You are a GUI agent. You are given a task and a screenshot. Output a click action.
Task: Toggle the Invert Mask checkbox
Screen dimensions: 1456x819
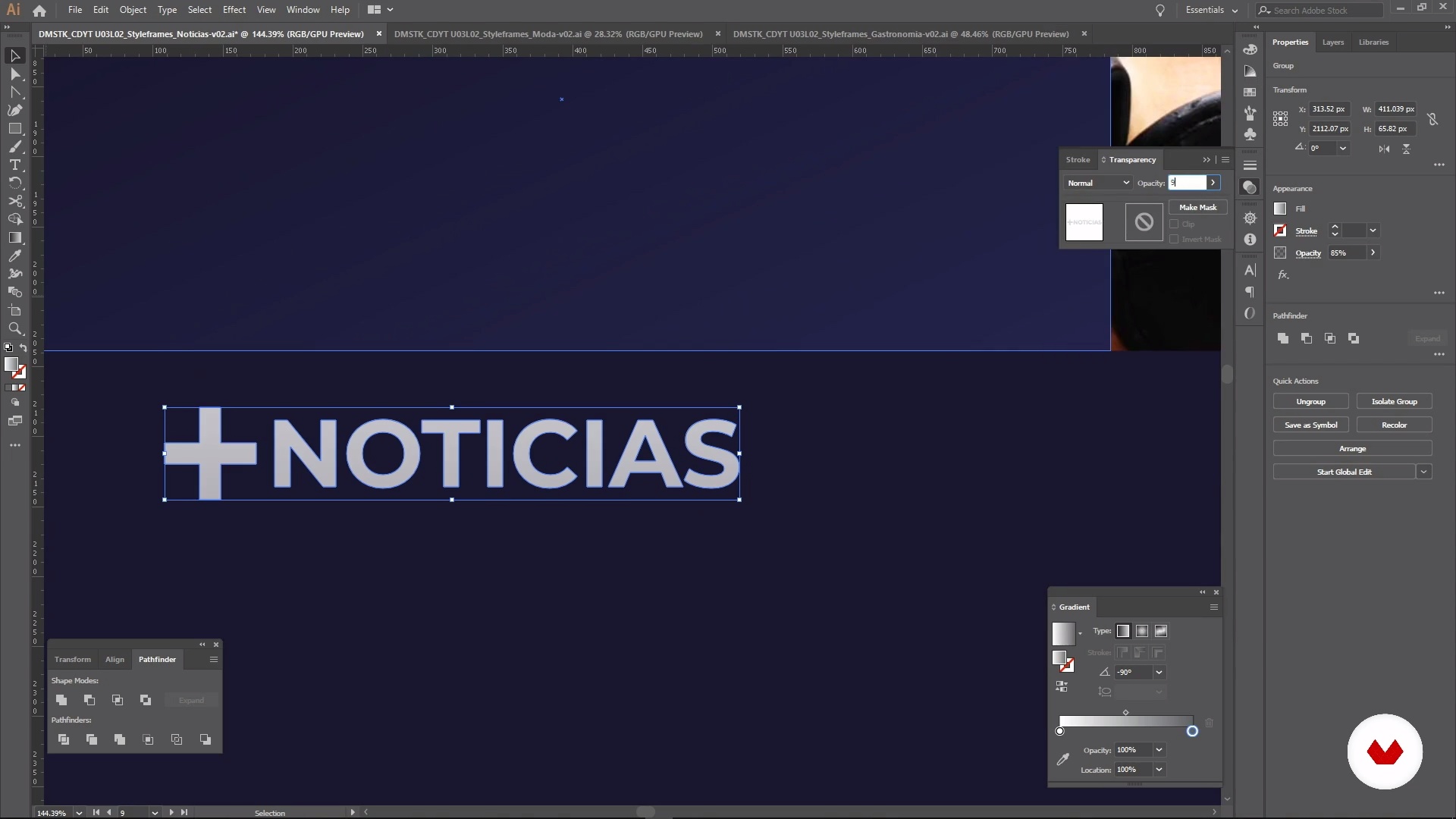1174,239
